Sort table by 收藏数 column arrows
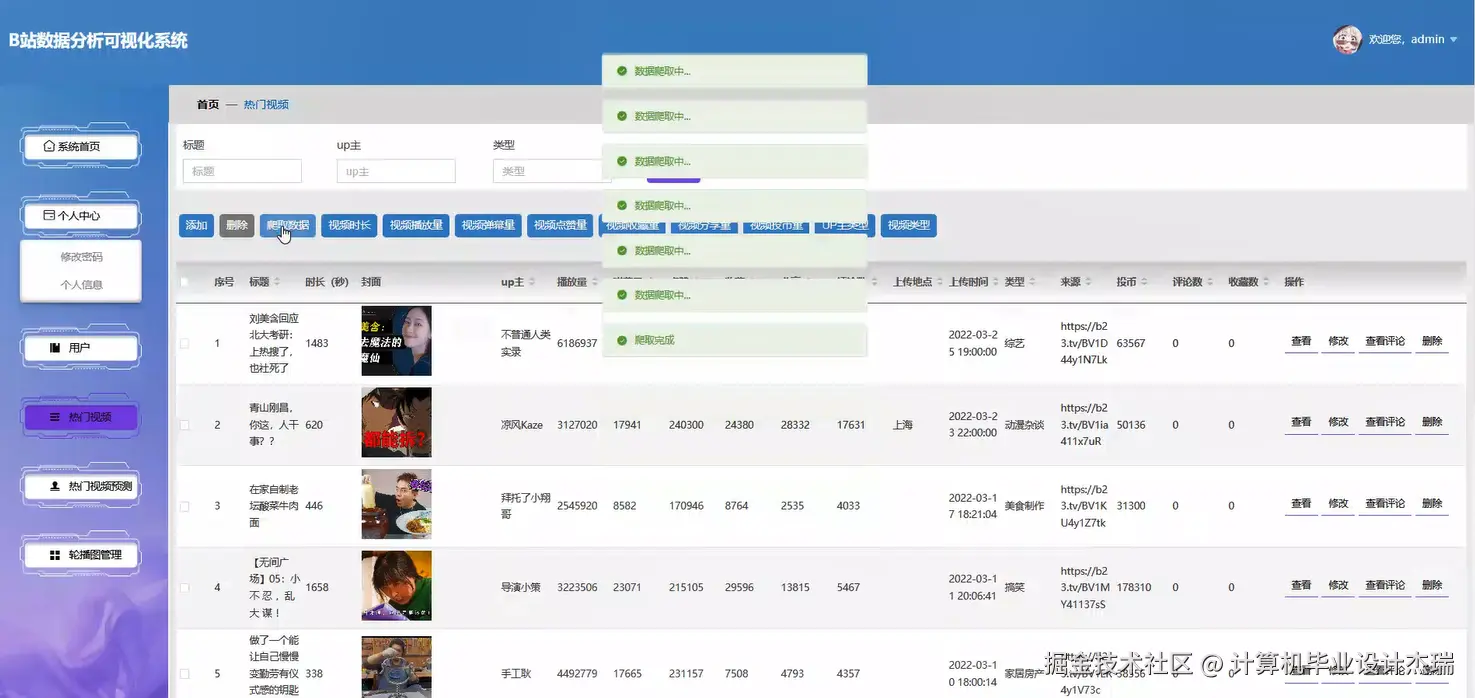 [1264, 282]
